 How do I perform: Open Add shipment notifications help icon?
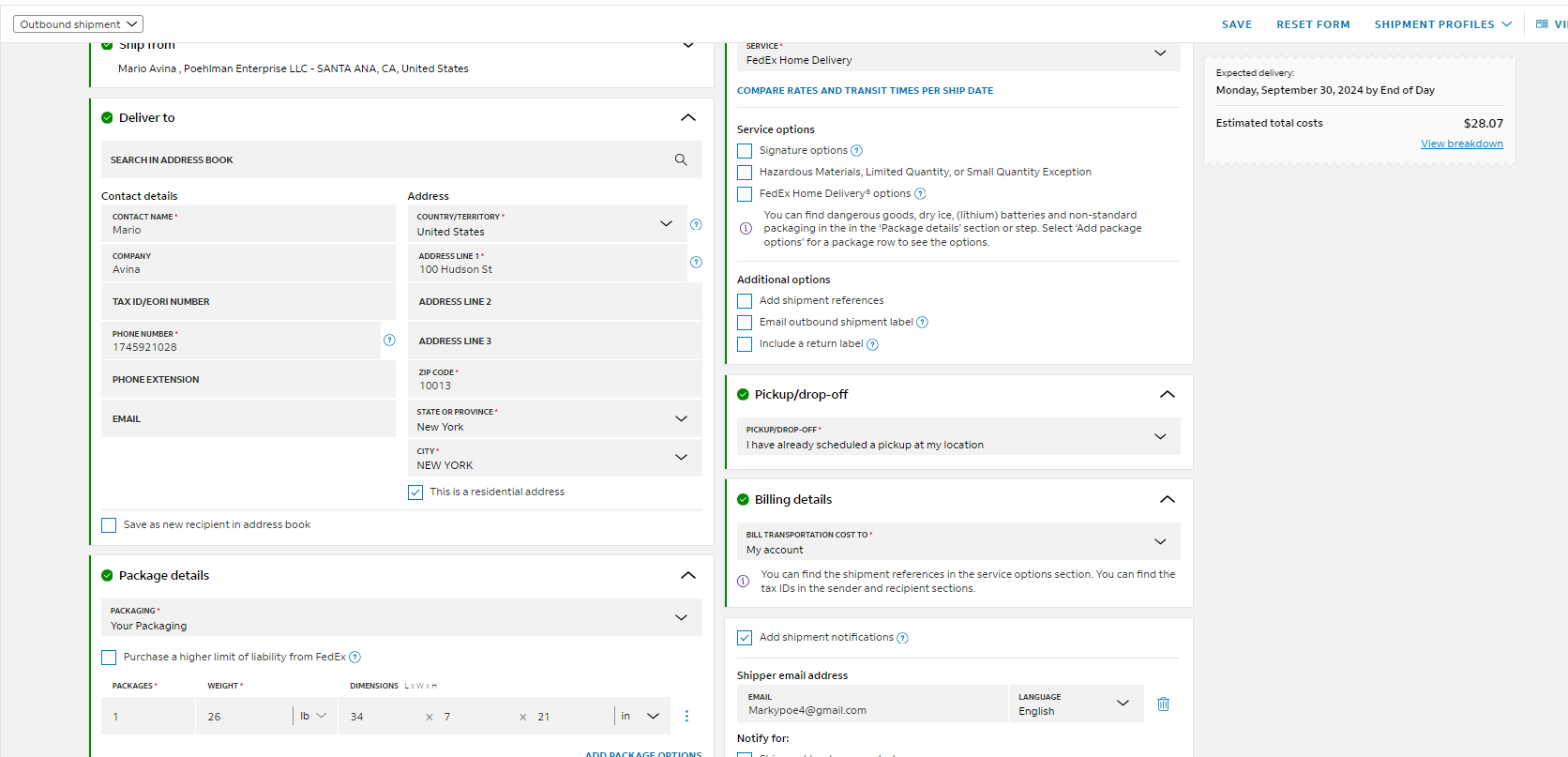tap(902, 638)
